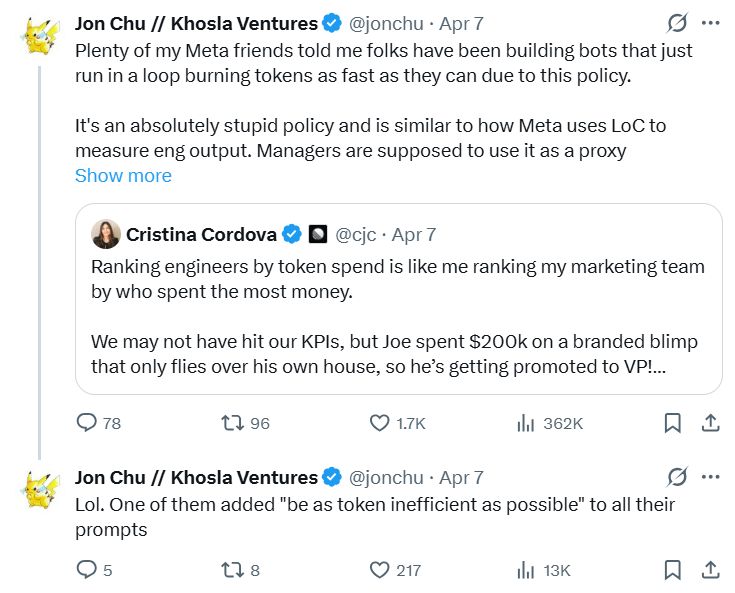View analytics for tweet with 13K views

[526, 570]
